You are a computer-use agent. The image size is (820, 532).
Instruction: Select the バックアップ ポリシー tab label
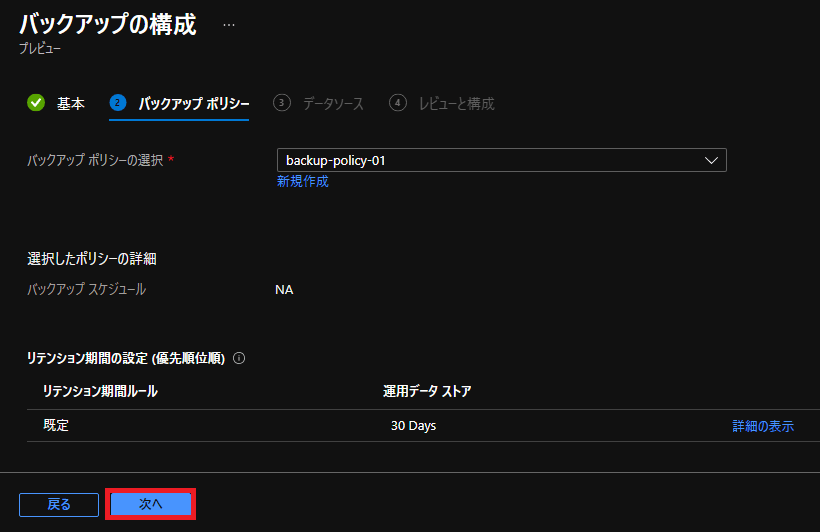[193, 104]
